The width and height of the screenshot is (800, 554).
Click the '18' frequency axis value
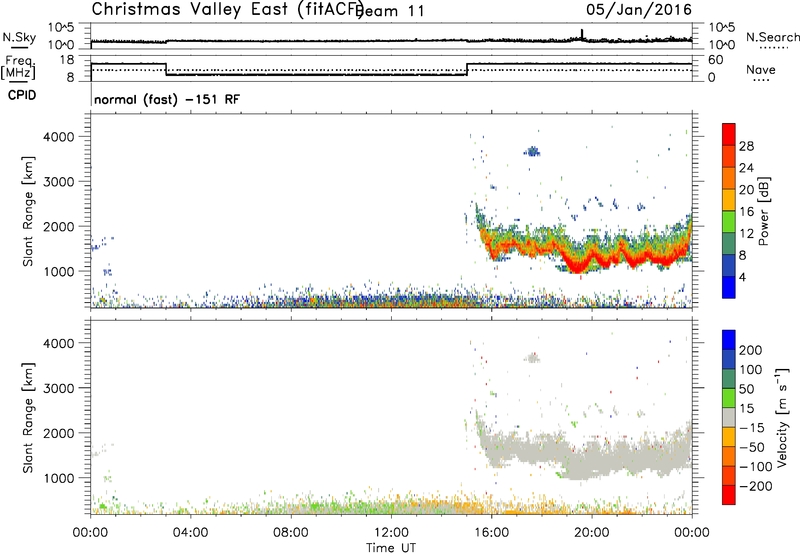(x=66, y=60)
